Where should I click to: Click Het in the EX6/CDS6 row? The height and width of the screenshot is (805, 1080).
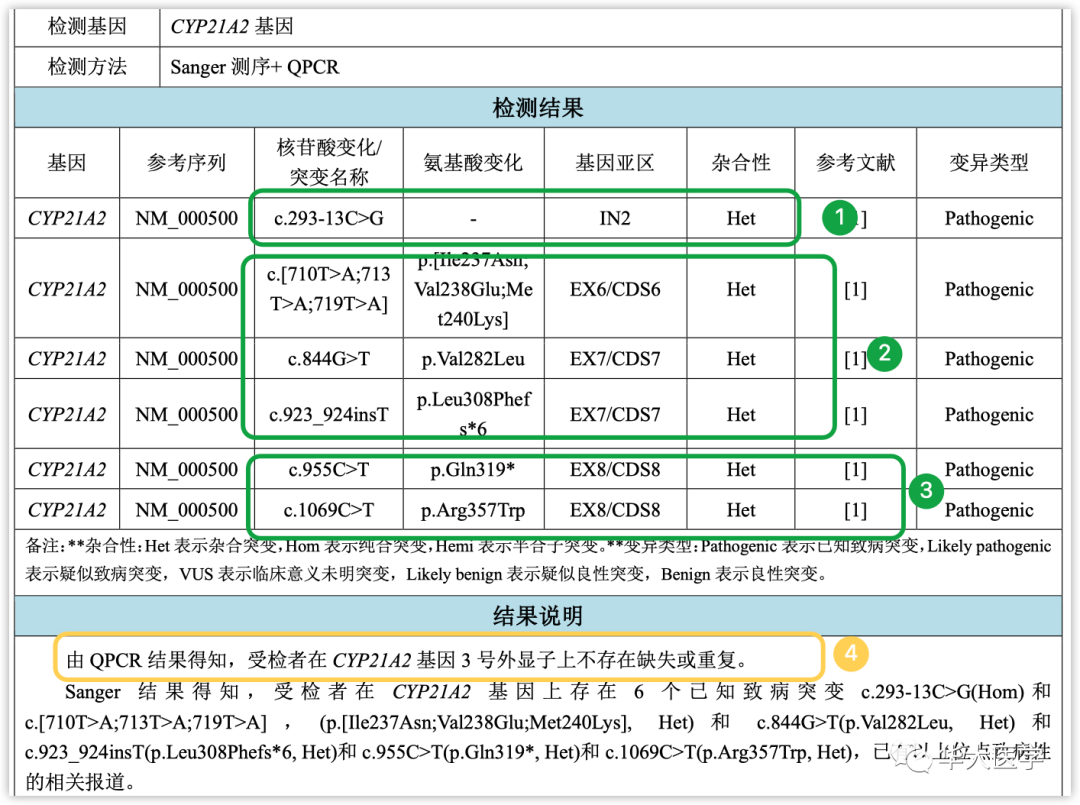pos(741,290)
